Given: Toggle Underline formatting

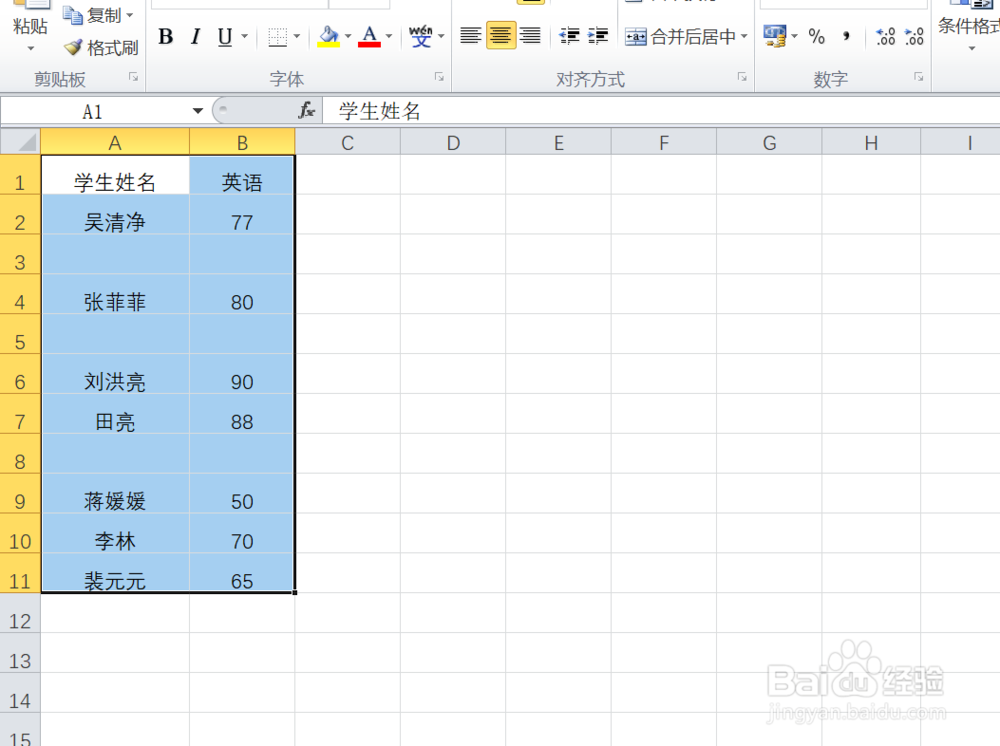Looking at the screenshot, I should click(224, 37).
